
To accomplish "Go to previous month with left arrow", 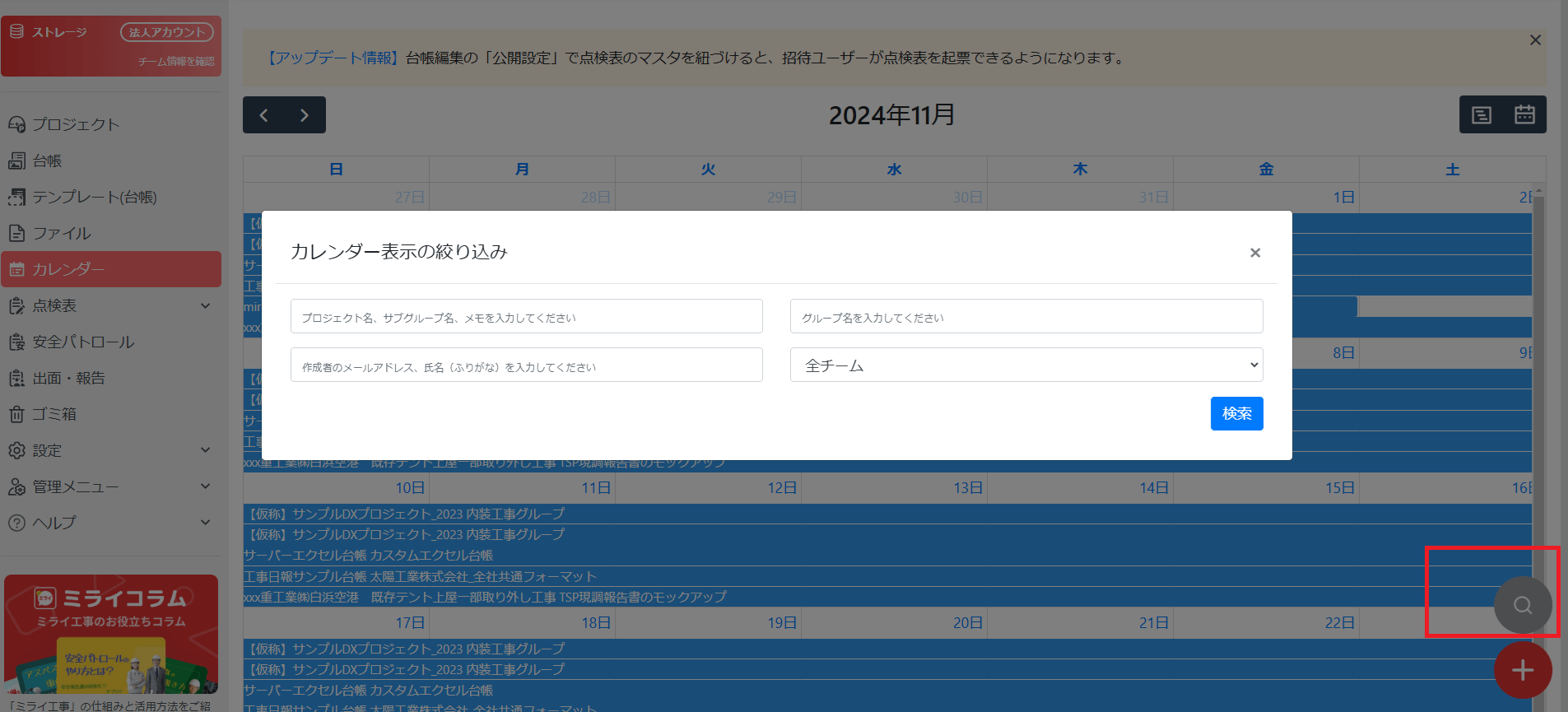I will tap(263, 115).
